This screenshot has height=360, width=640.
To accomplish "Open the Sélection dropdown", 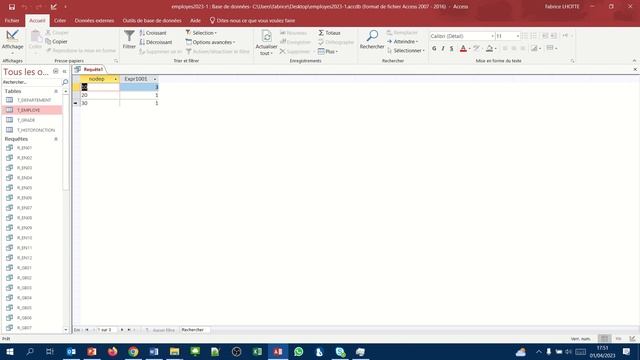I will tap(202, 33).
